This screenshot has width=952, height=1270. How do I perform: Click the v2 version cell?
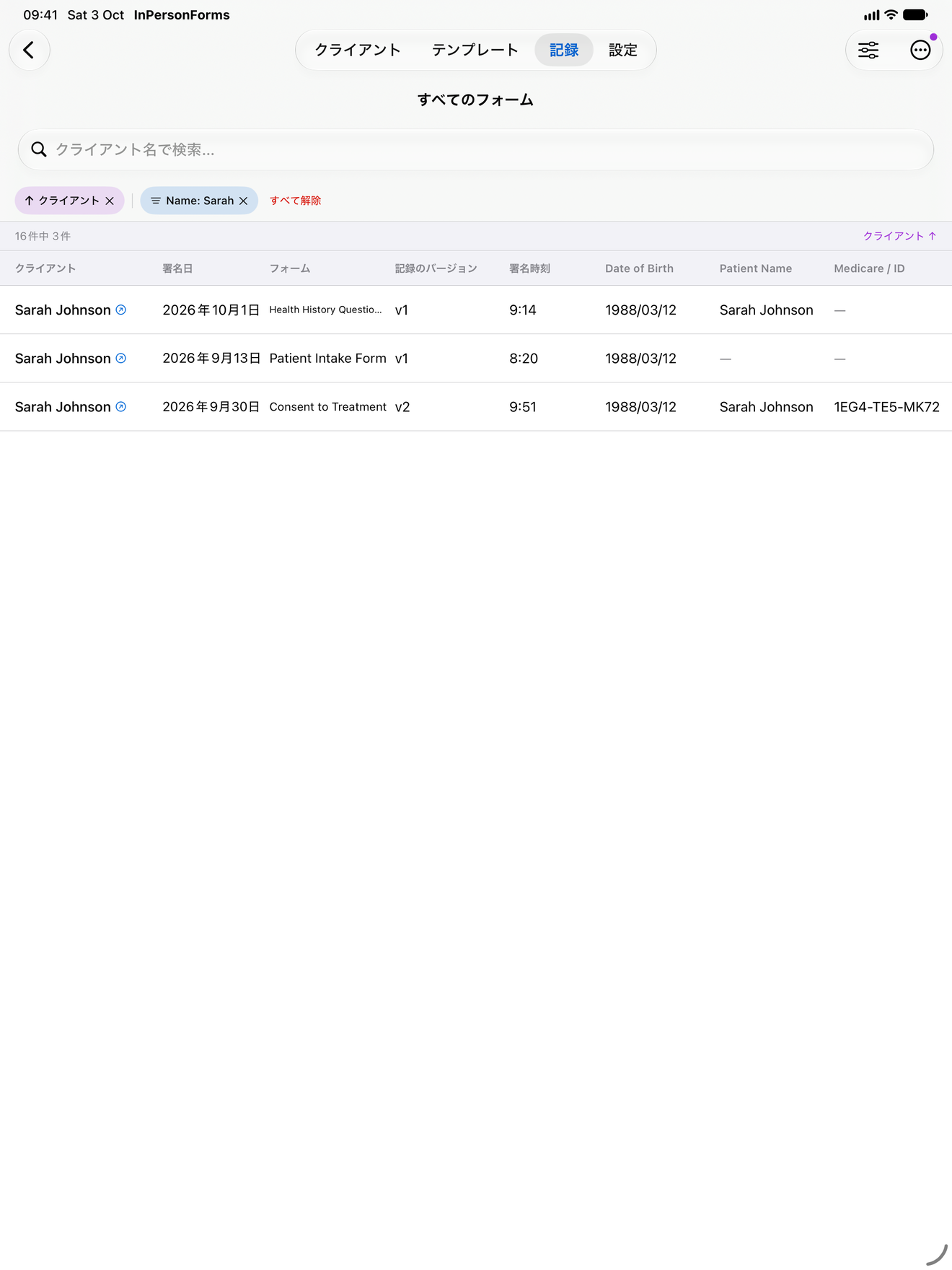(x=402, y=406)
